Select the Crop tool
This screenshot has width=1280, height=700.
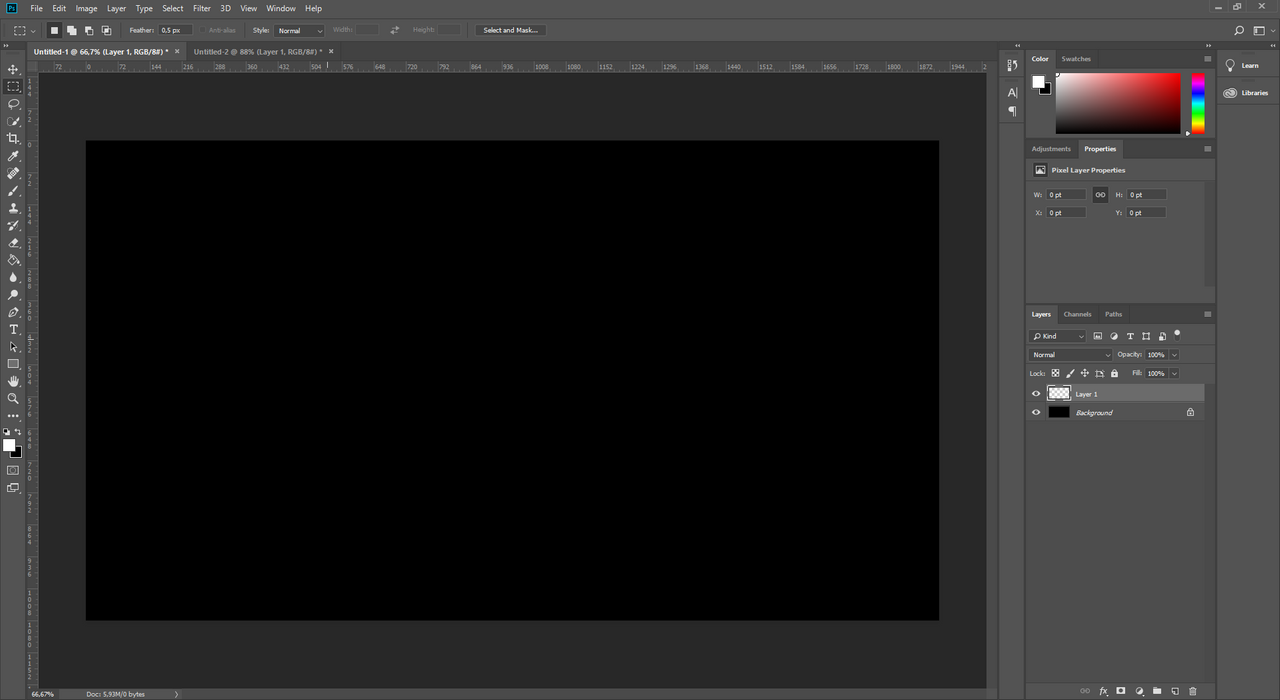click(13, 139)
